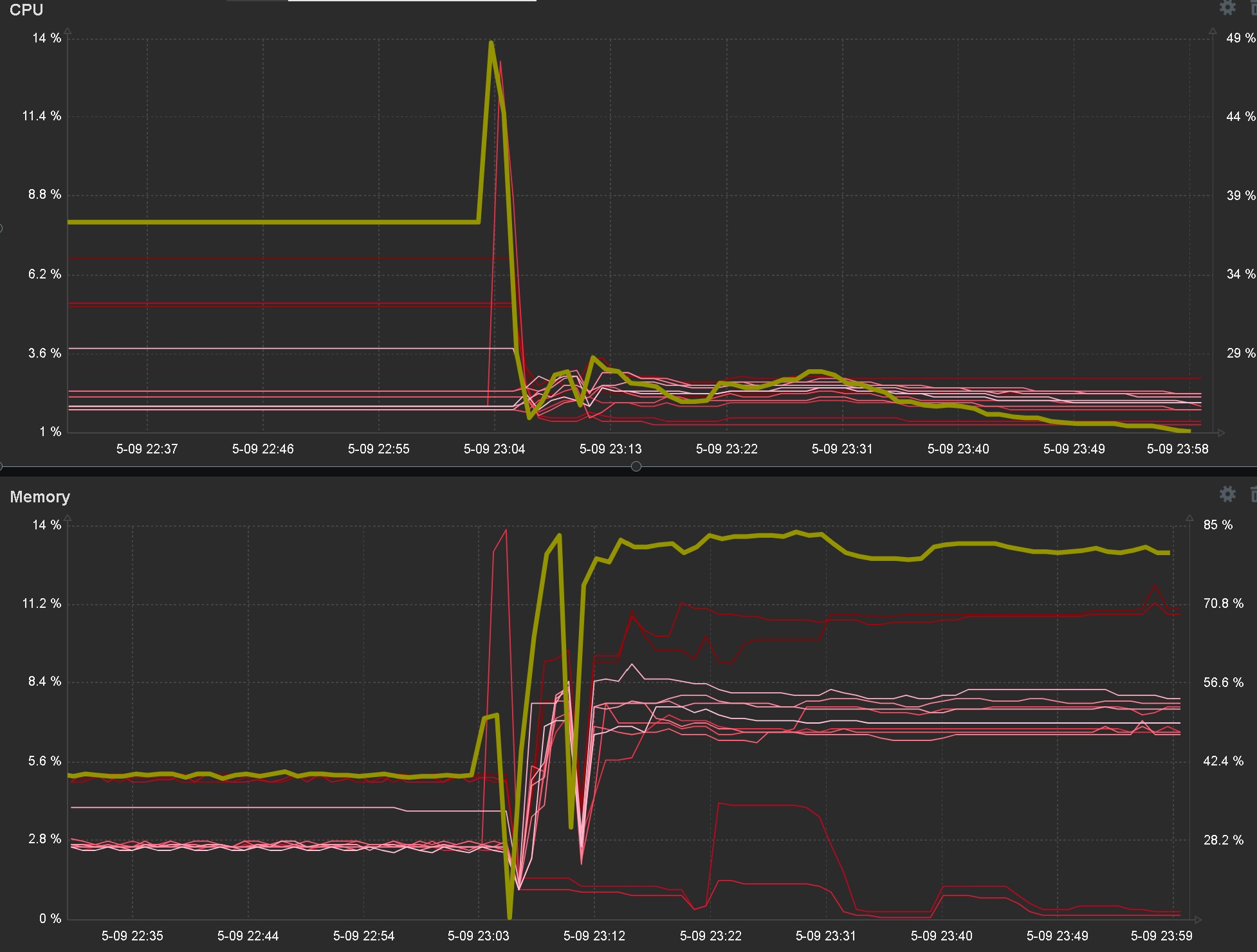Screen dimensions: 1257x952
Task: Click the 5-09 23:59 time label
Action: [x=1162, y=936]
